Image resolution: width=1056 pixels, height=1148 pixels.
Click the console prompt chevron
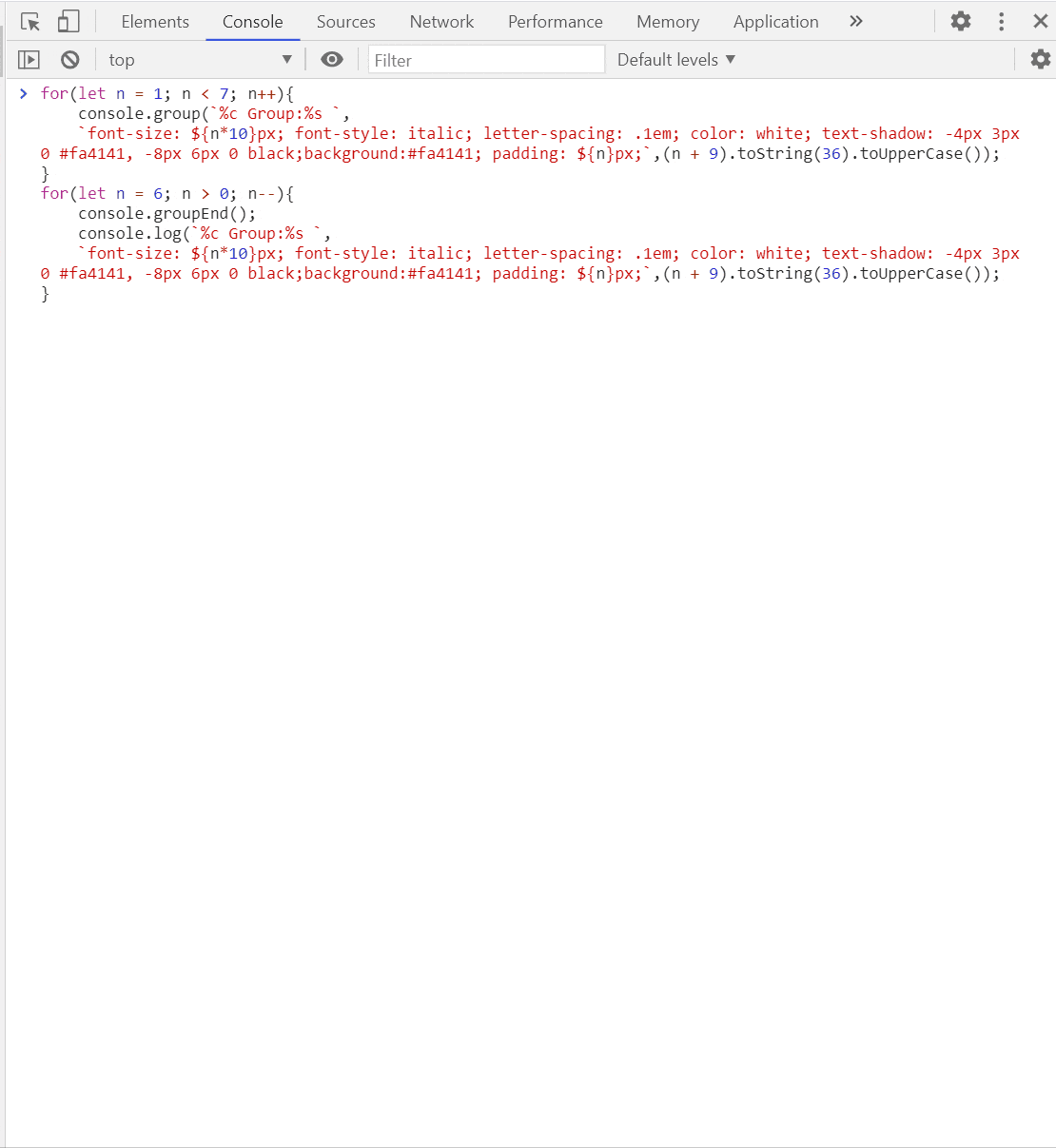click(24, 93)
